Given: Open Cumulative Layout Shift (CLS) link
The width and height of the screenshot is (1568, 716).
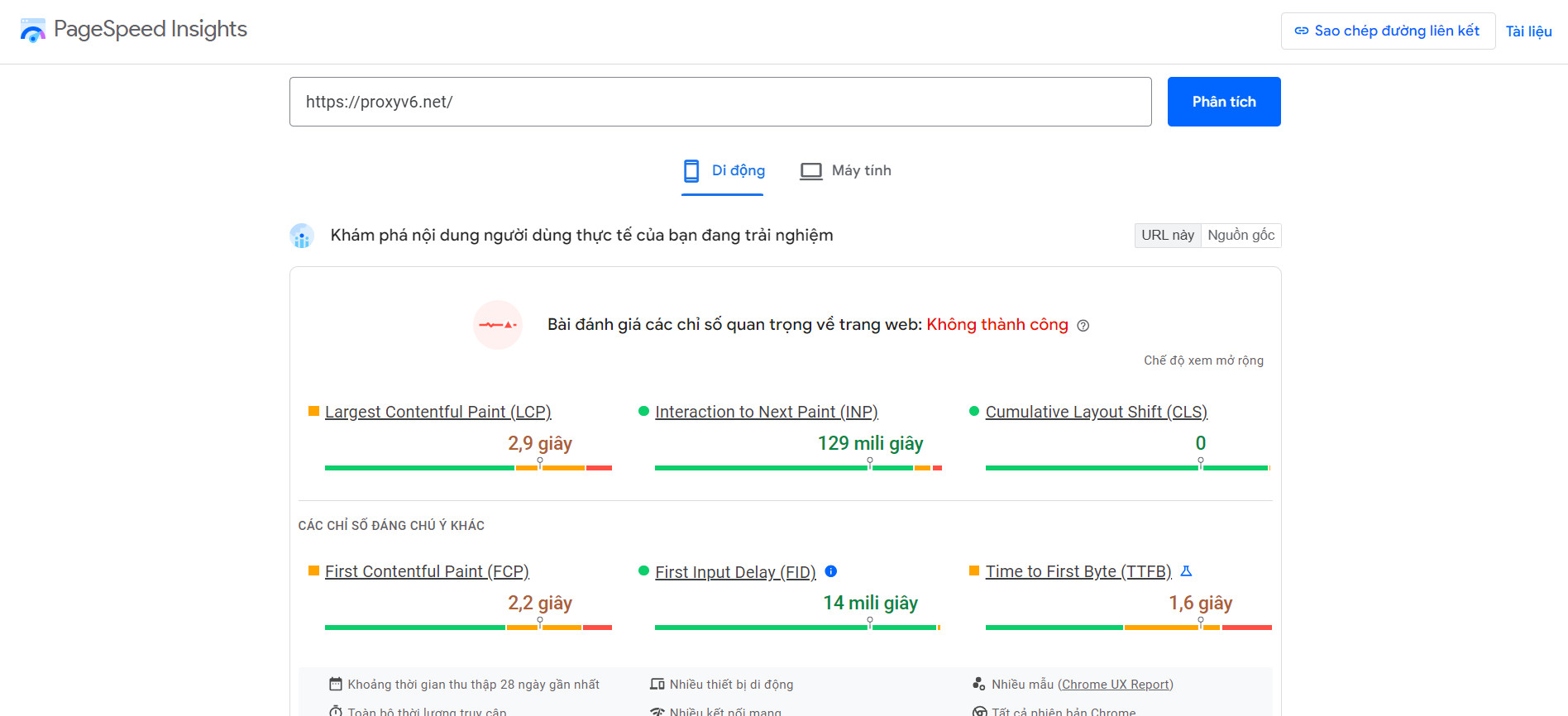Looking at the screenshot, I should pos(1097,412).
